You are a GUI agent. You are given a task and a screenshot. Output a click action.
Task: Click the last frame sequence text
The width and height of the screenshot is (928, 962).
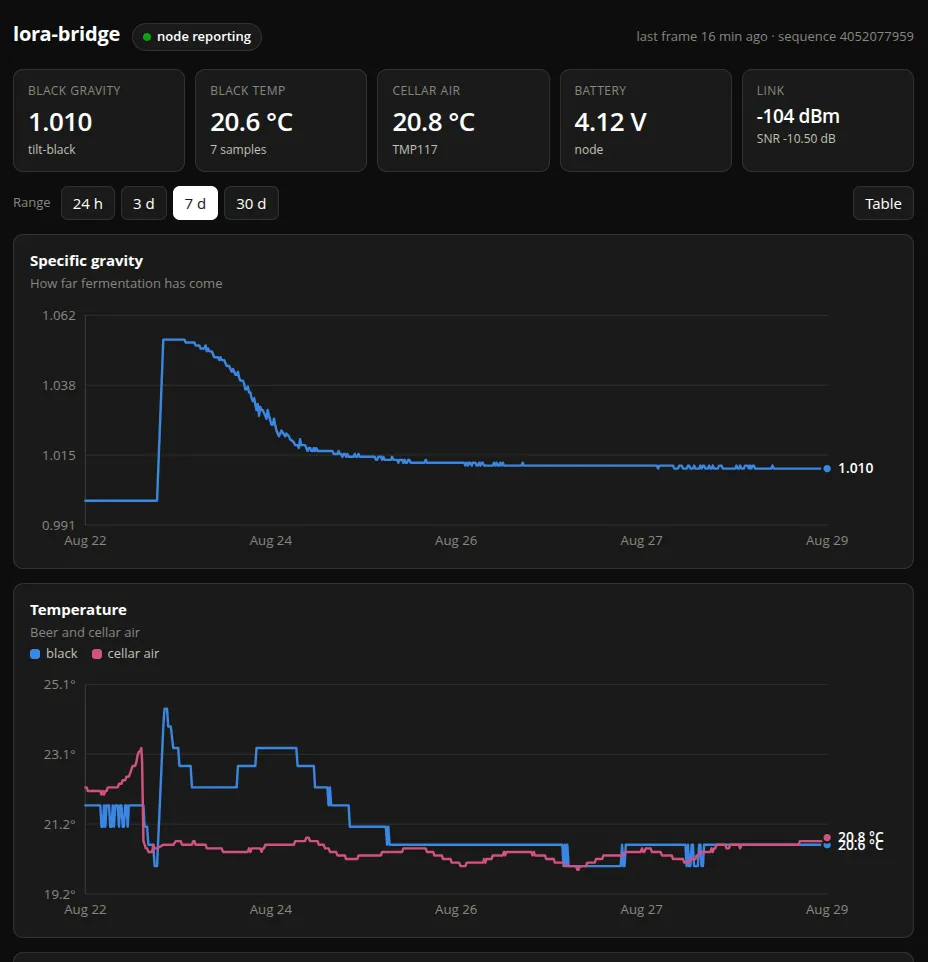775,37
